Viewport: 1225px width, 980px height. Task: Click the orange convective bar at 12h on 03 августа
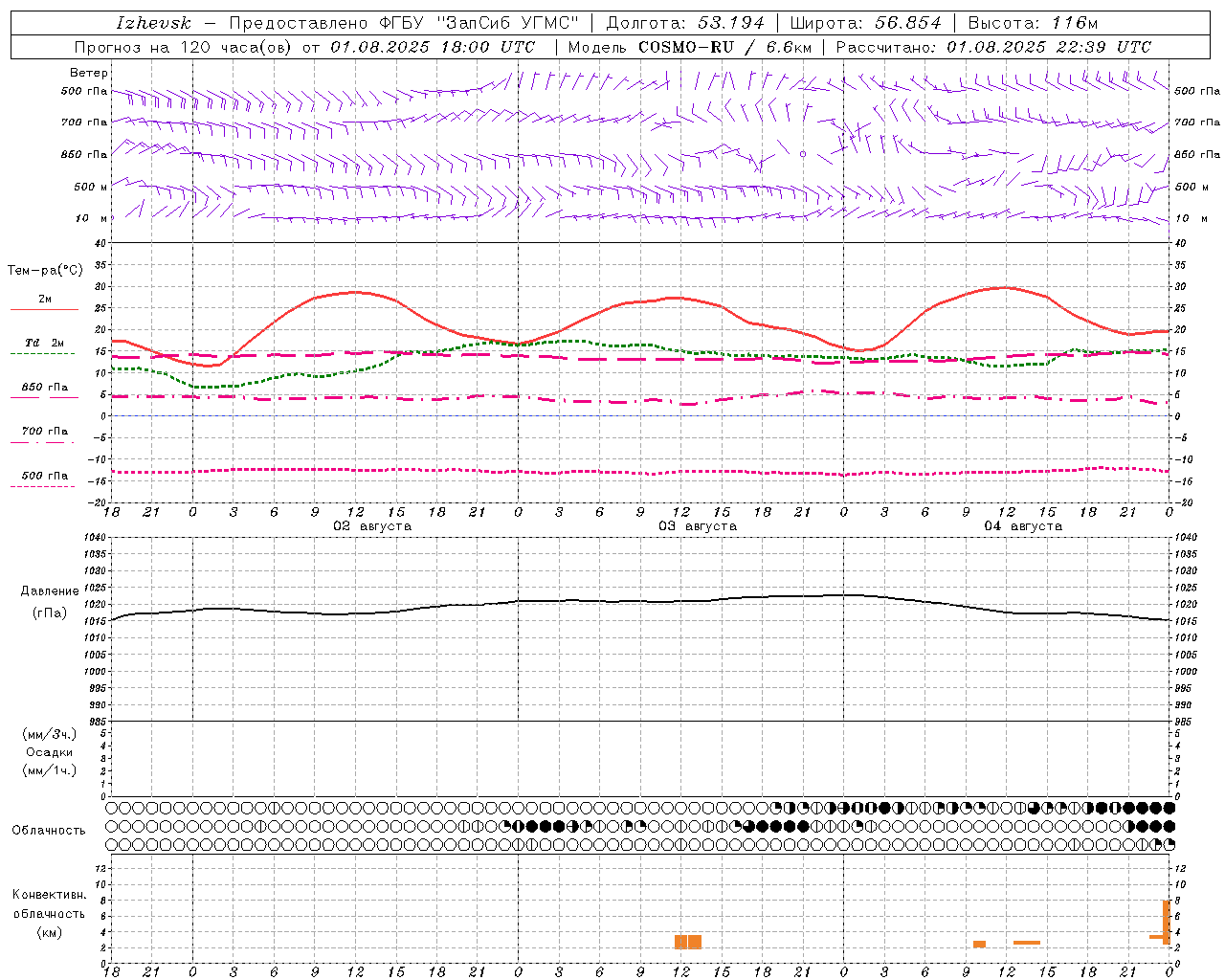tap(681, 942)
